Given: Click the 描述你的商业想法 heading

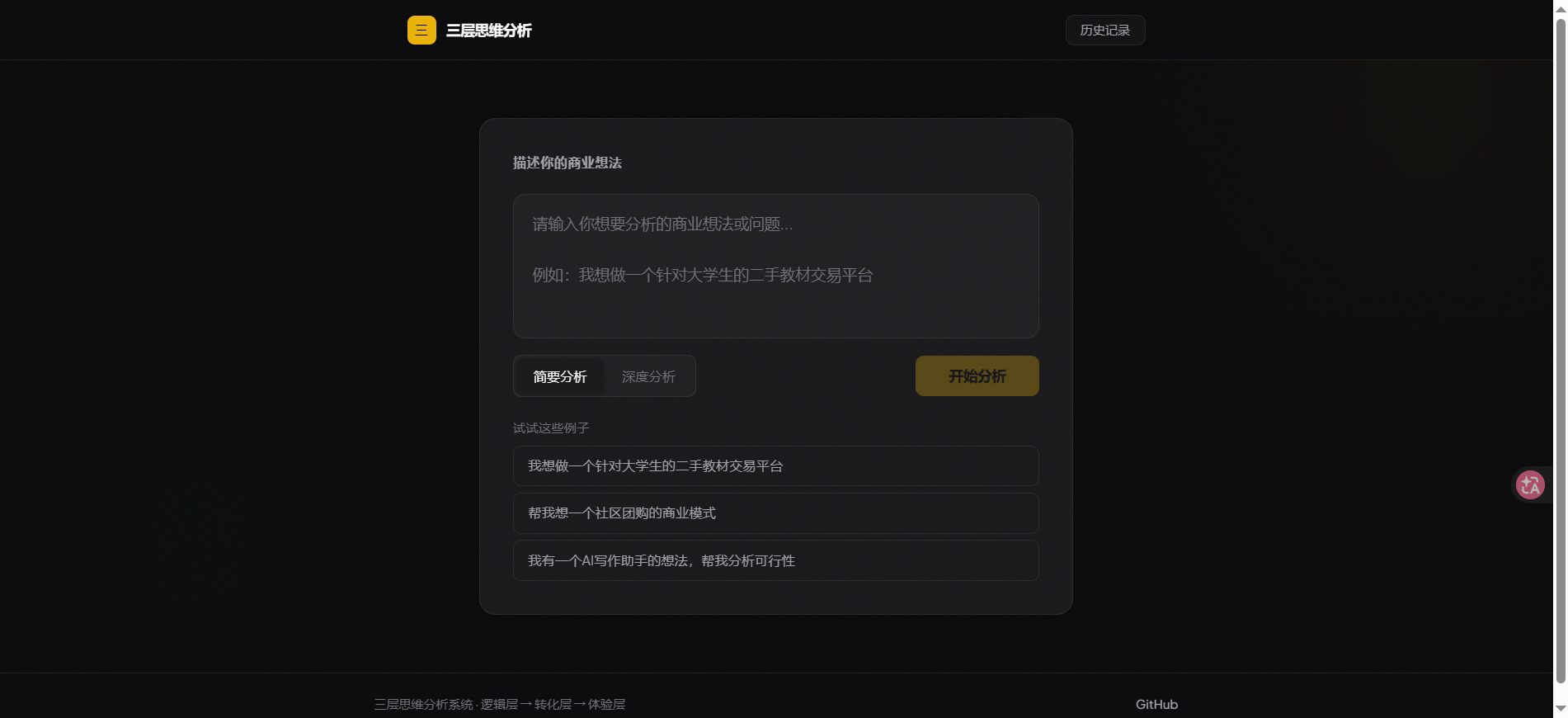Looking at the screenshot, I should pyautogui.click(x=567, y=163).
